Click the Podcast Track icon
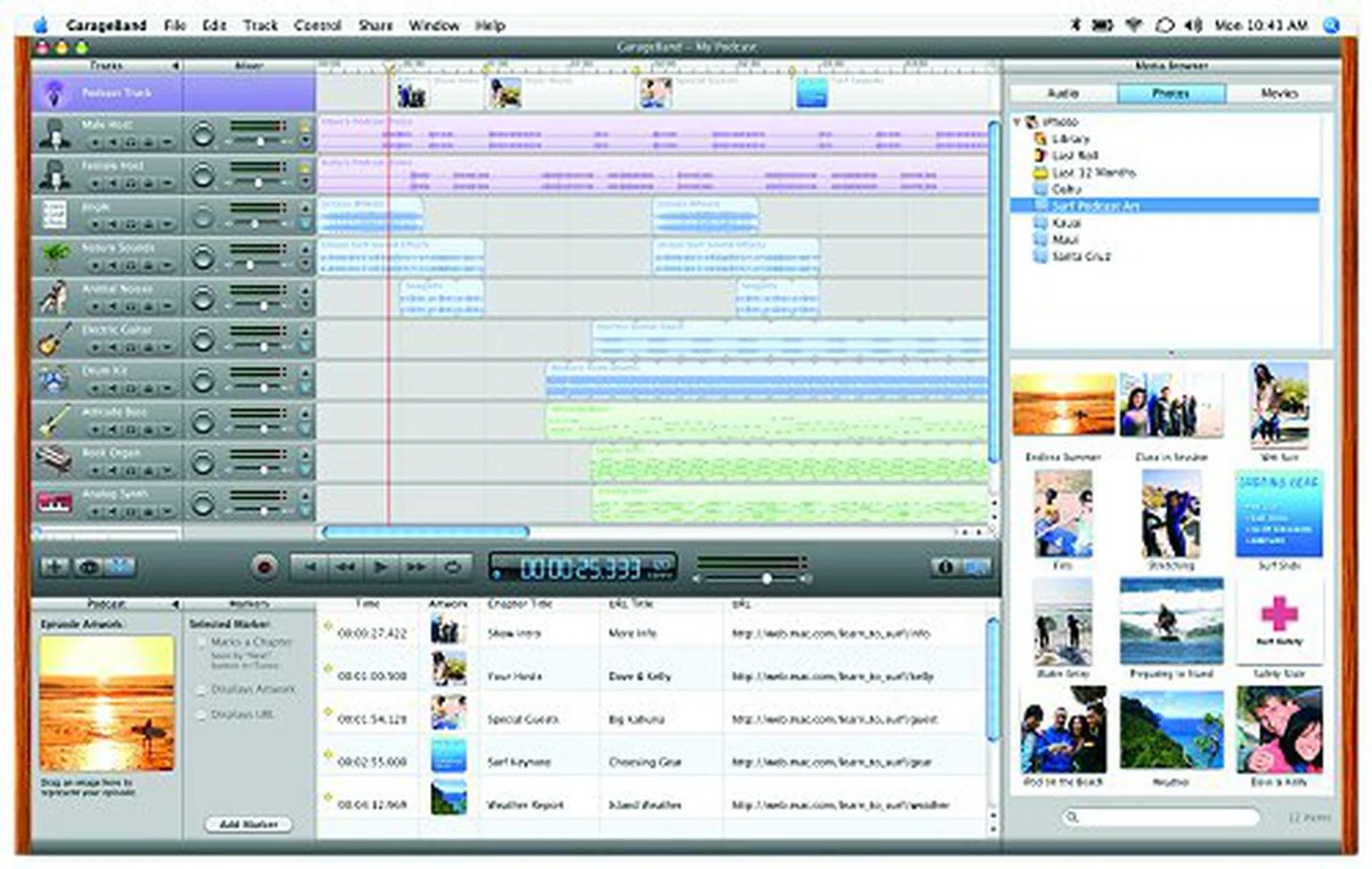Screen dimensions: 1372x869 (56, 93)
